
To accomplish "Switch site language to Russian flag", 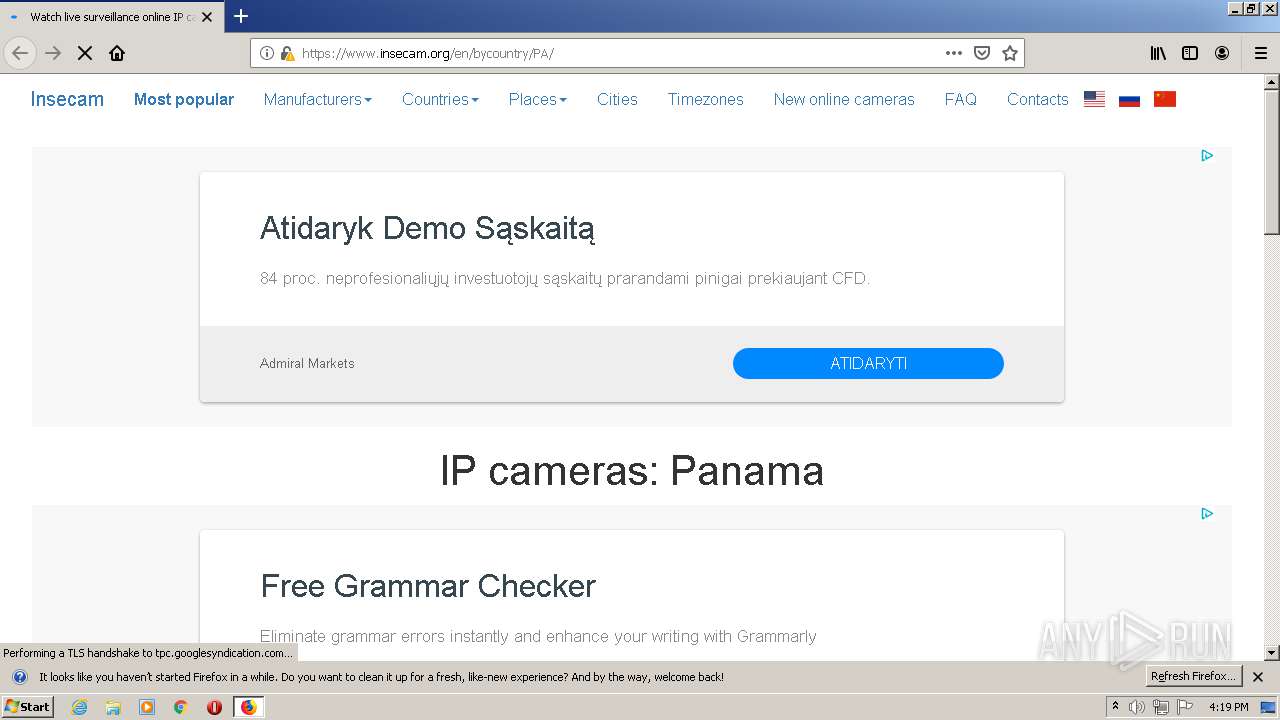I will click(1130, 99).
